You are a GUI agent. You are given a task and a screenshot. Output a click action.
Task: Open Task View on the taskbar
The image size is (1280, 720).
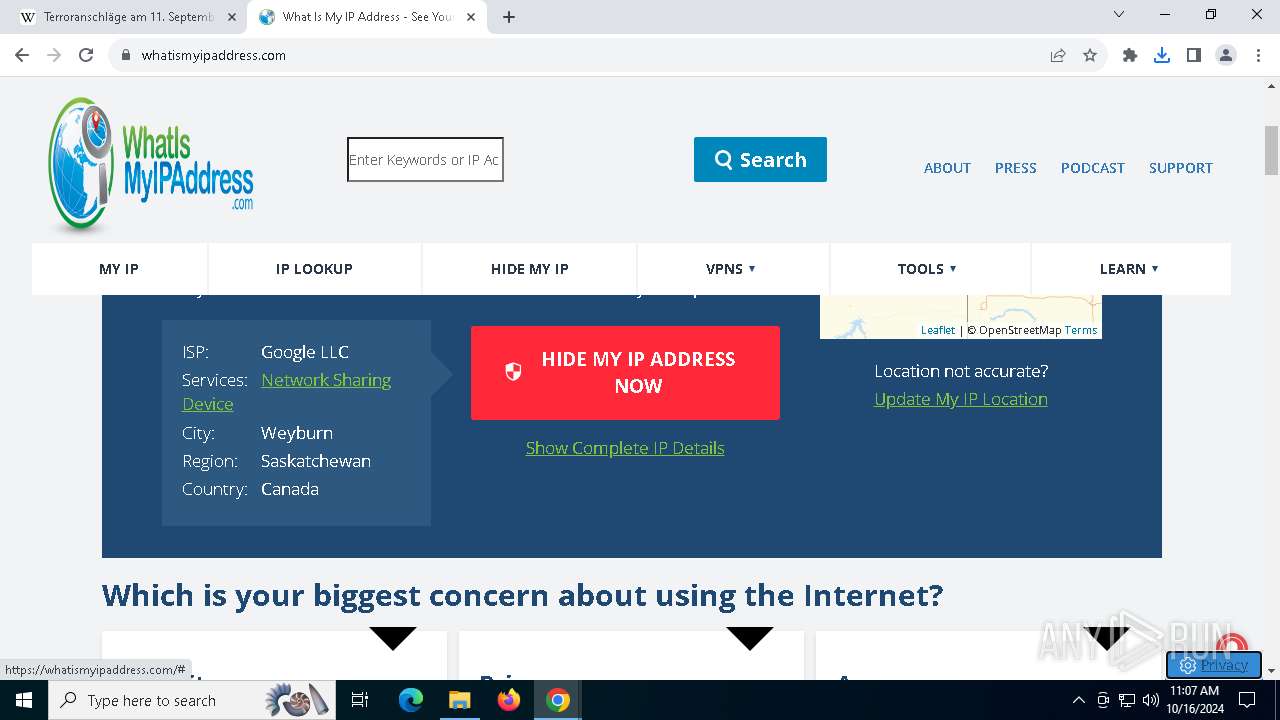pos(361,700)
